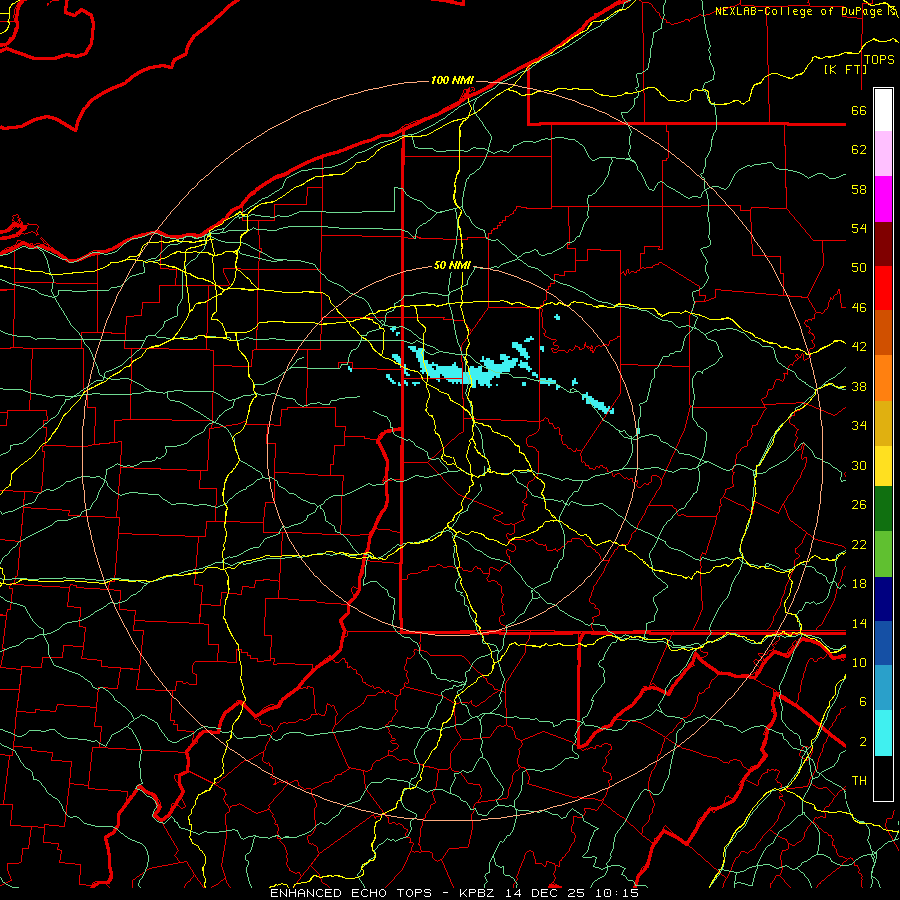Click the "TH" threshold legend label
900x900 pixels.
tap(859, 780)
